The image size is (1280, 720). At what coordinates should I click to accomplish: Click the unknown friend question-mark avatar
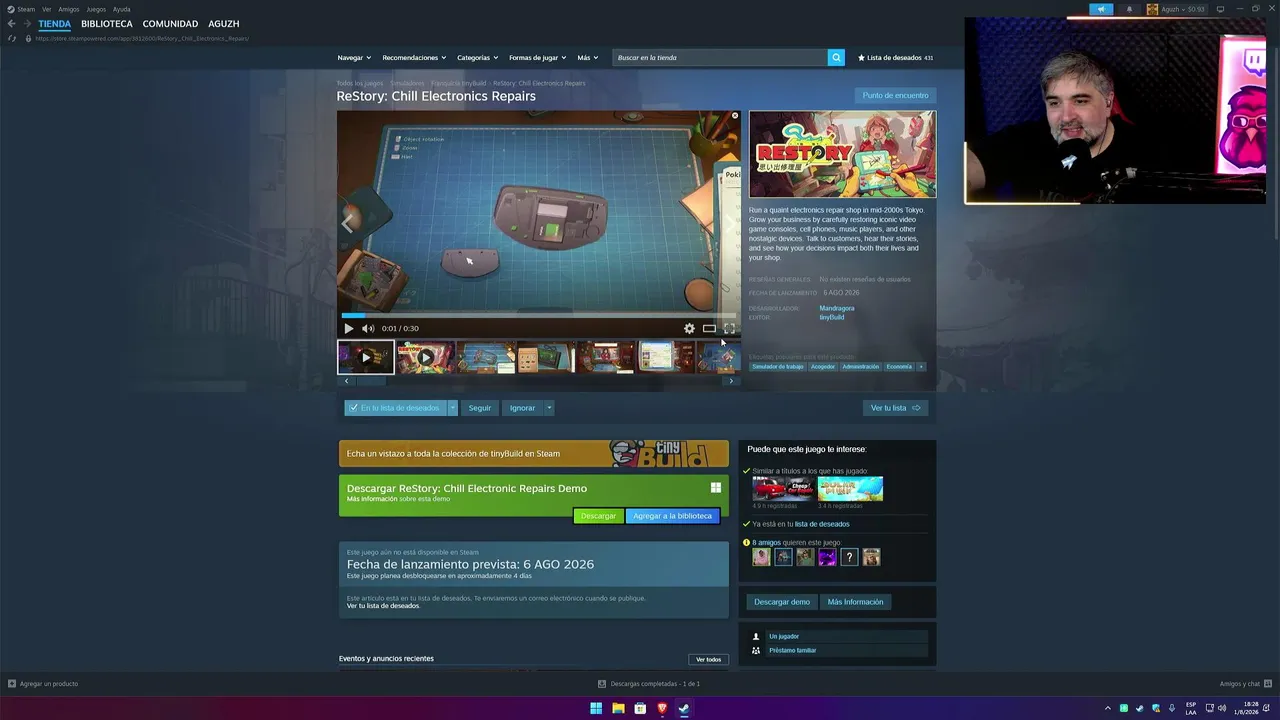(849, 557)
